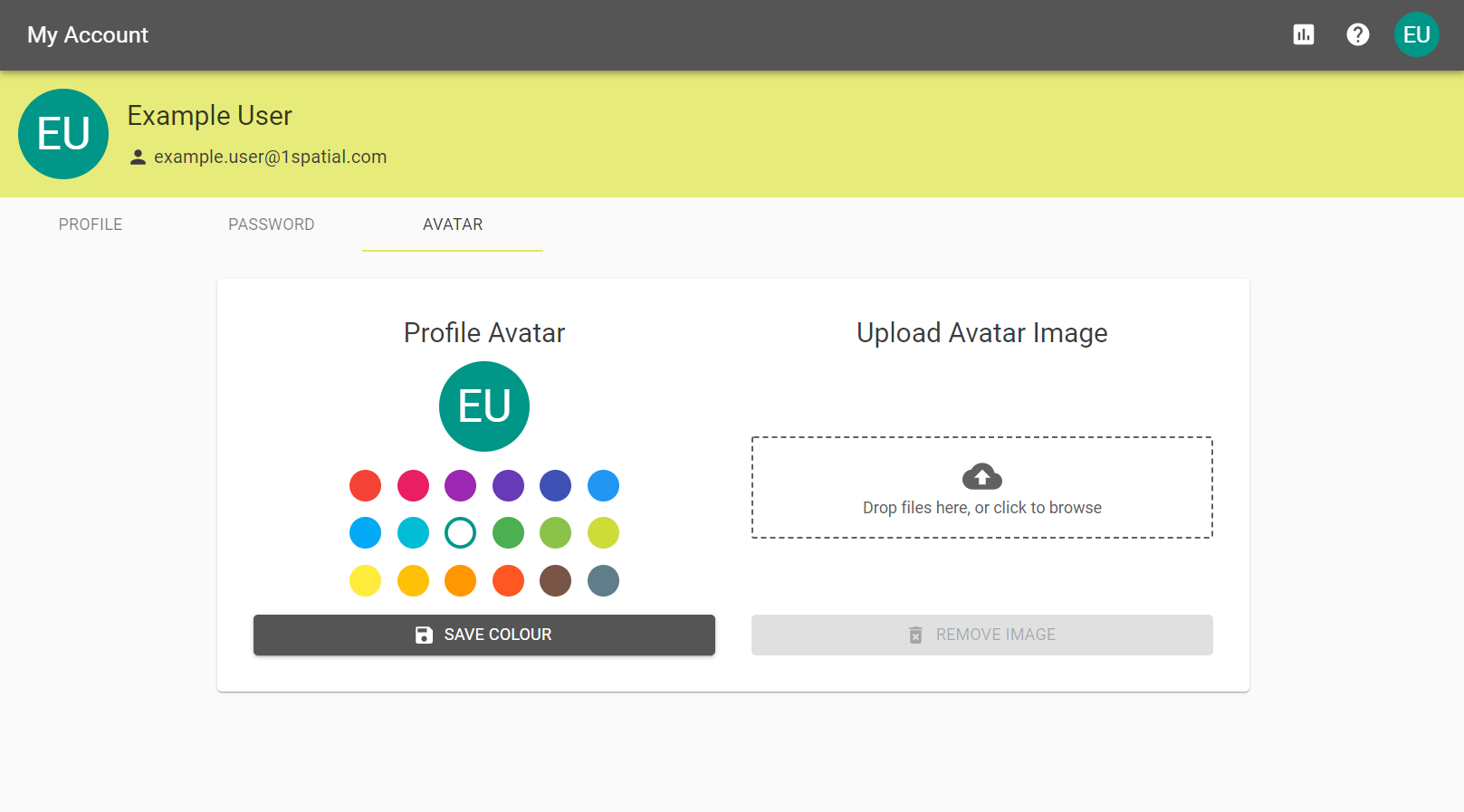
Task: Click the My Account title
Action: pos(88,35)
